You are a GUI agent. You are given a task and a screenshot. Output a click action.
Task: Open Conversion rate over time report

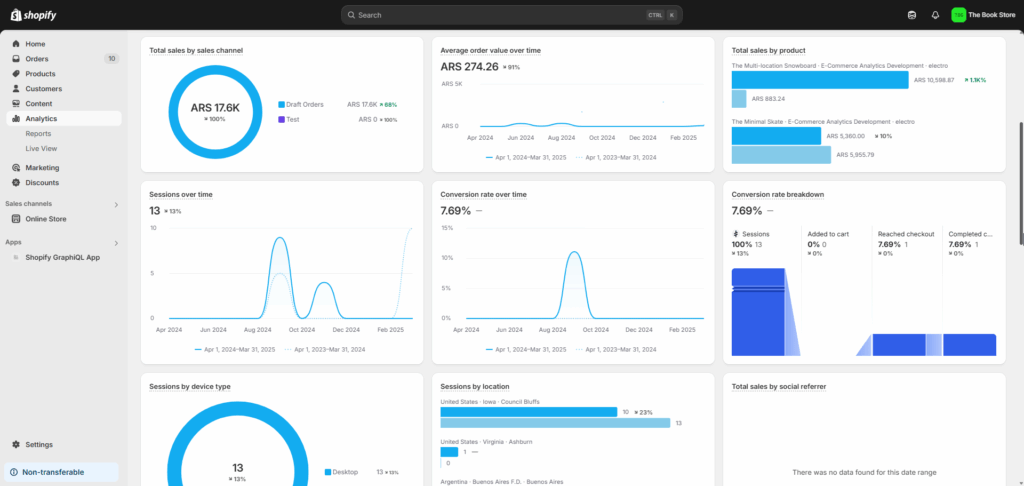(x=483, y=195)
